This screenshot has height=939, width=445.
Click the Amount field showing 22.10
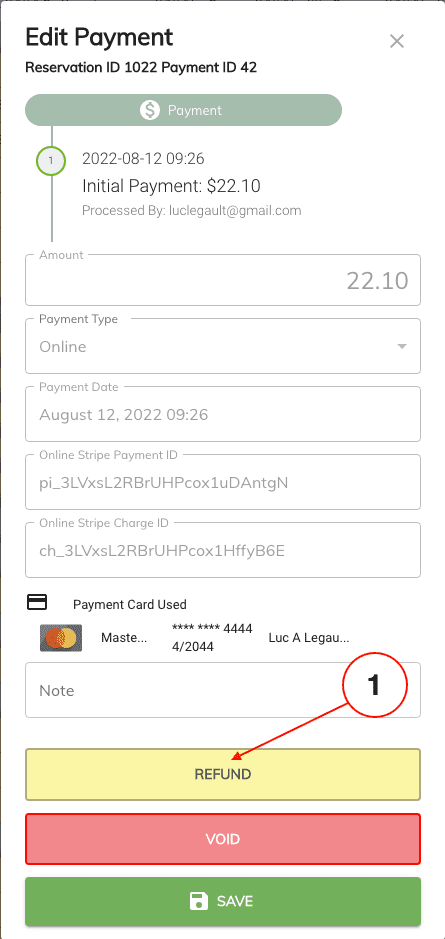tap(223, 280)
